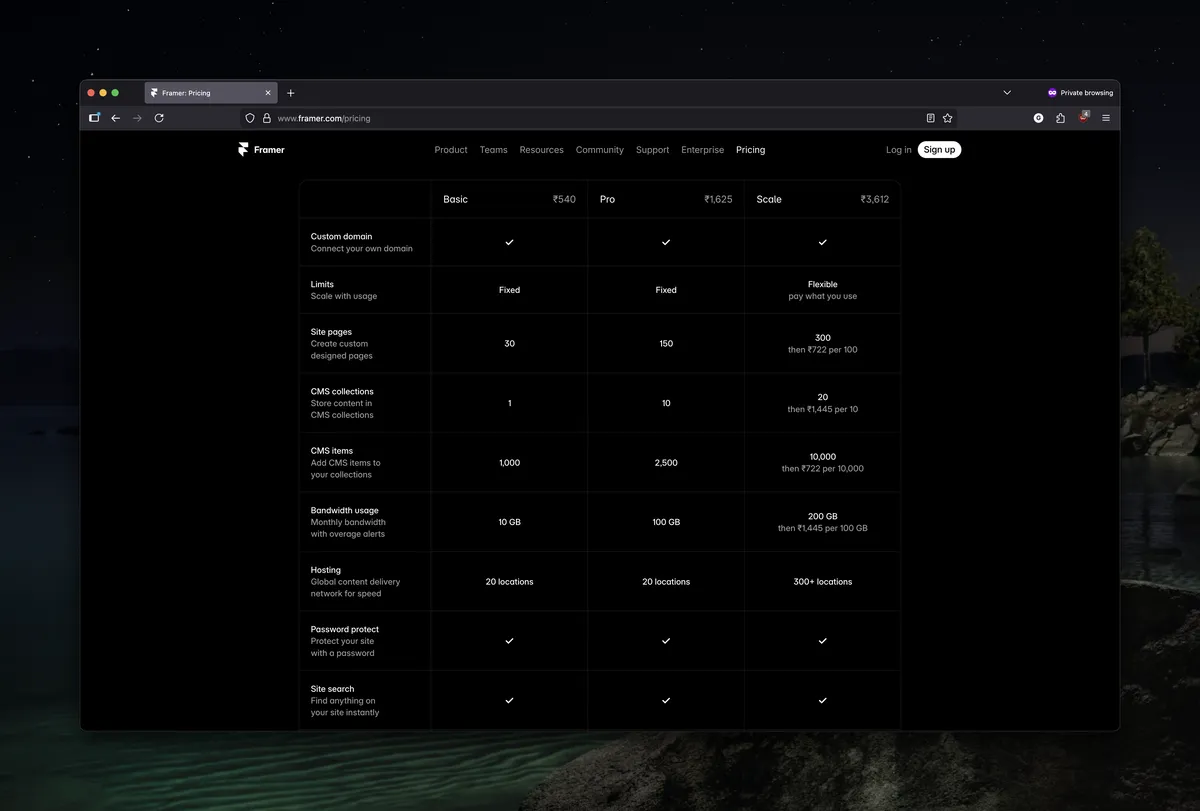Open the Log in link
Viewport: 1200px width, 811px height.
(898, 149)
